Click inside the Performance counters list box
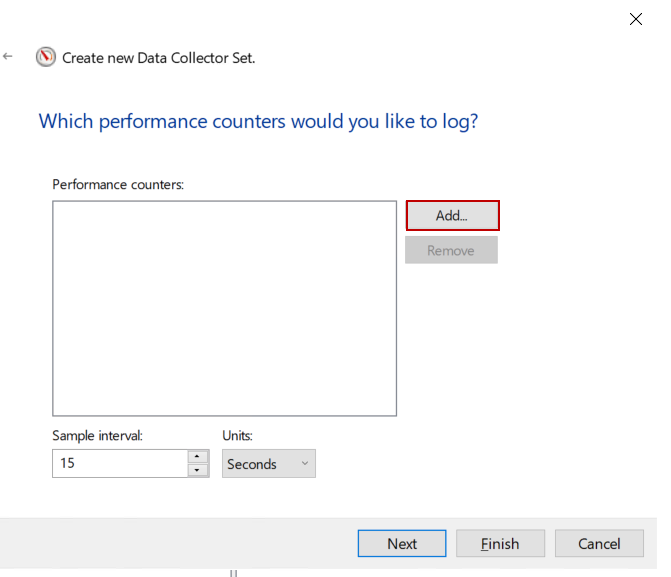 (x=224, y=308)
